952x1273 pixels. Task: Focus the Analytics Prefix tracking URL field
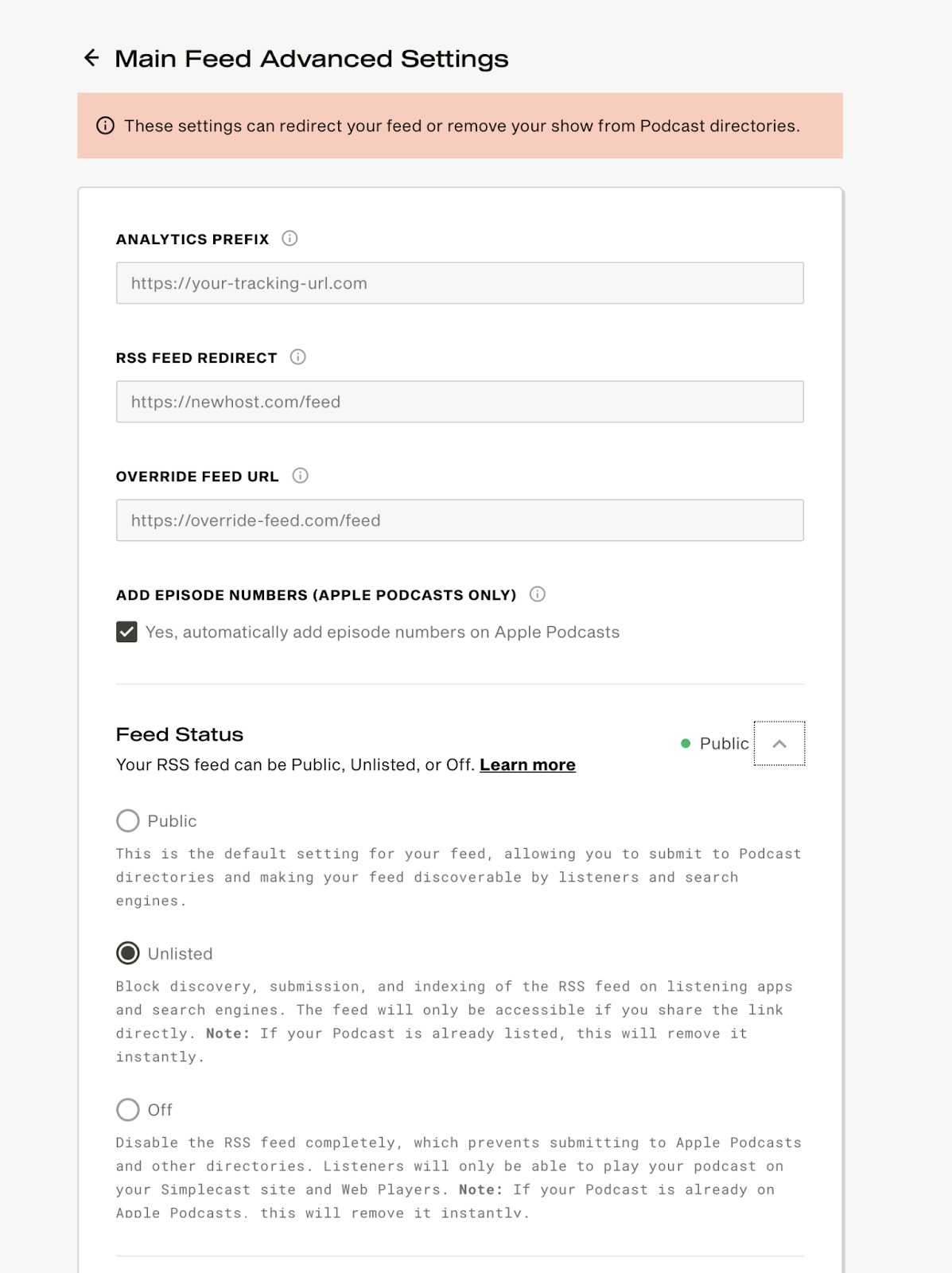pyautogui.click(x=460, y=283)
